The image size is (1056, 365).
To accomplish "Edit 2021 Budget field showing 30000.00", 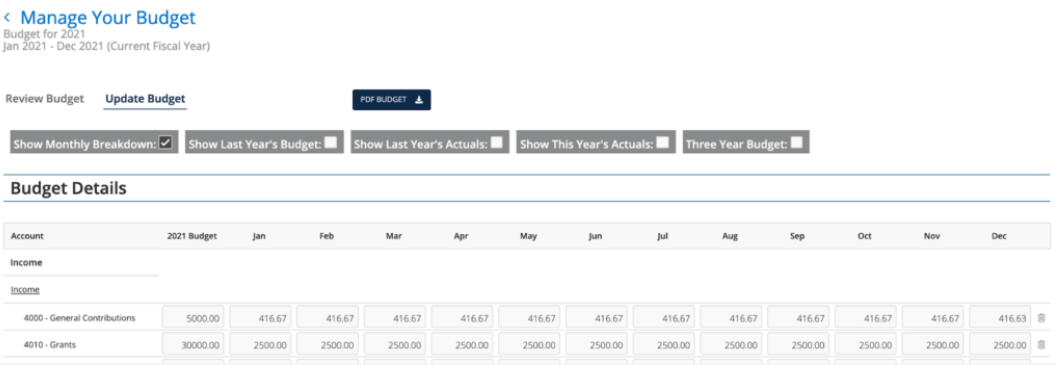I will coord(193,345).
